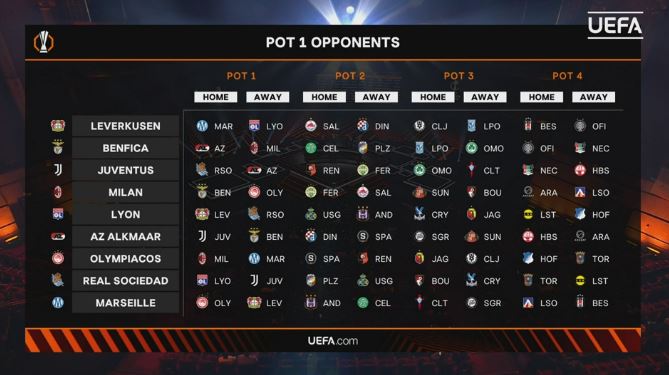The image size is (669, 375).
Task: Click the POT 1 OPPONENTS title
Action: coord(333,42)
